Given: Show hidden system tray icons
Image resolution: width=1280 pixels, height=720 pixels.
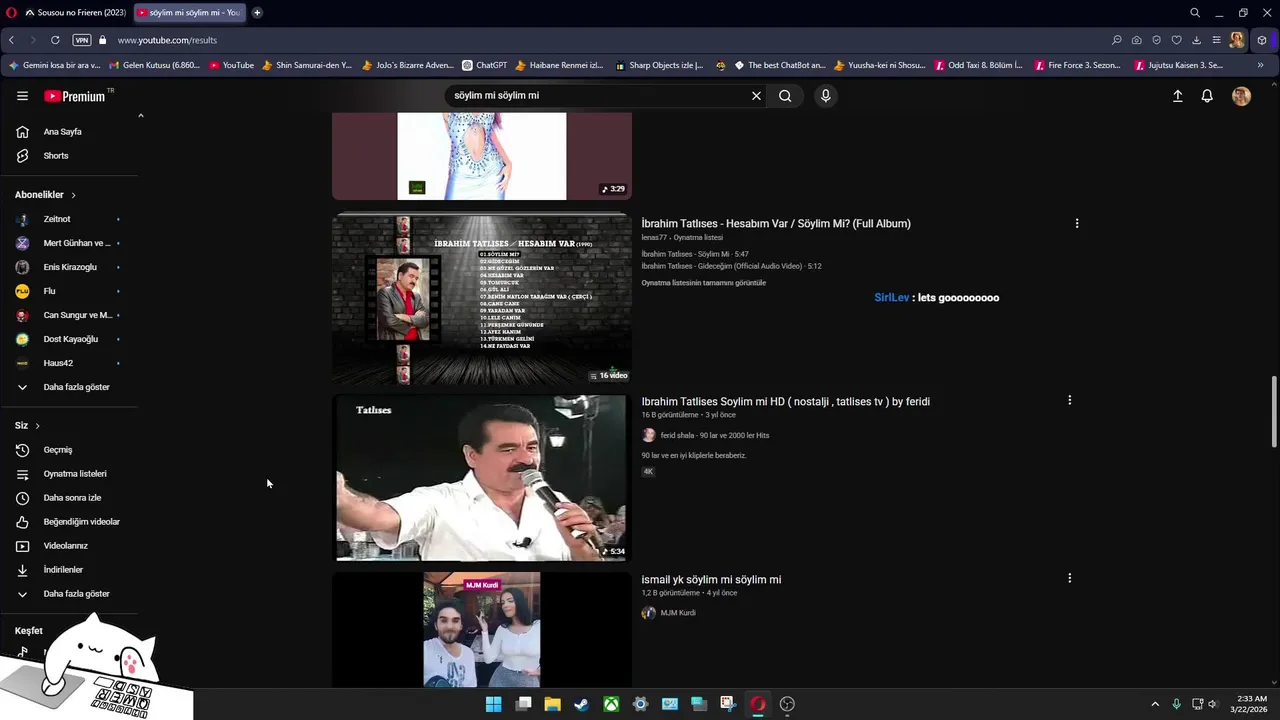Looking at the screenshot, I should (x=1155, y=704).
